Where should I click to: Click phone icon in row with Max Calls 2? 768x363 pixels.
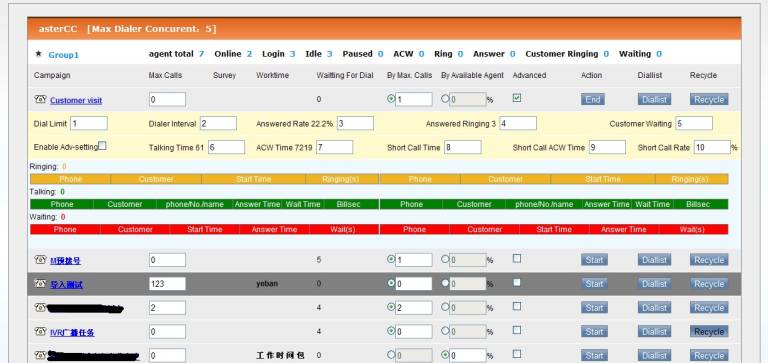click(x=40, y=308)
